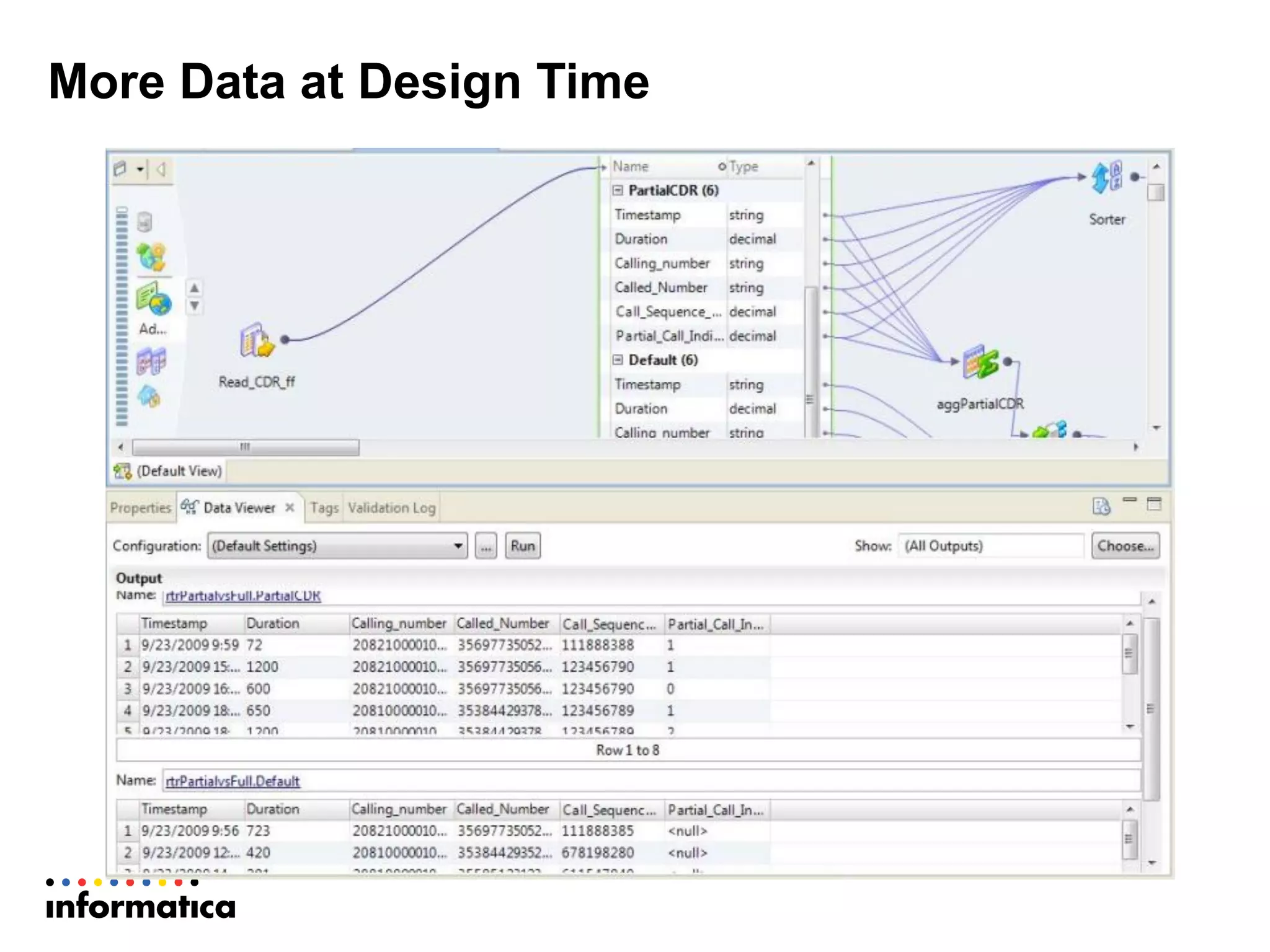The height and width of the screenshot is (952, 1270).
Task: Collapse the PartialCDR (6) group
Action: tap(618, 190)
